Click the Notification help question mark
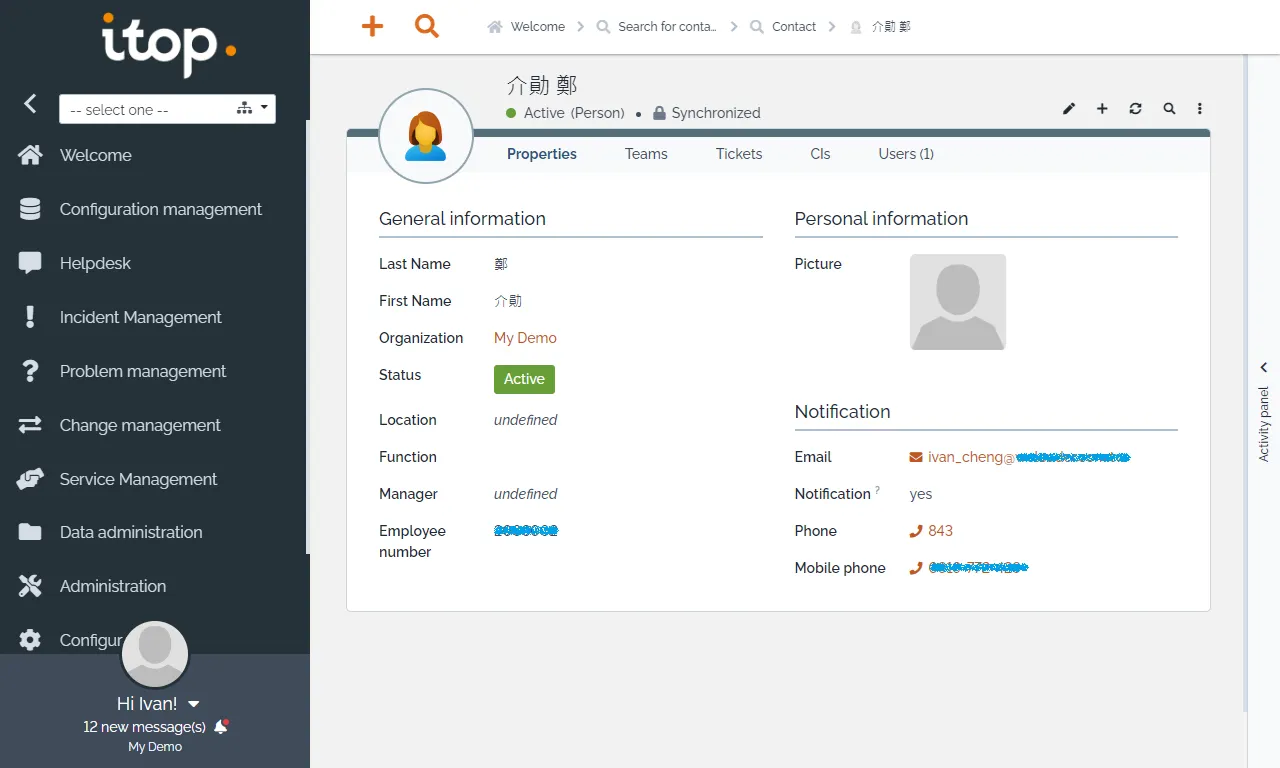Viewport: 1280px width, 768px height. [x=878, y=489]
